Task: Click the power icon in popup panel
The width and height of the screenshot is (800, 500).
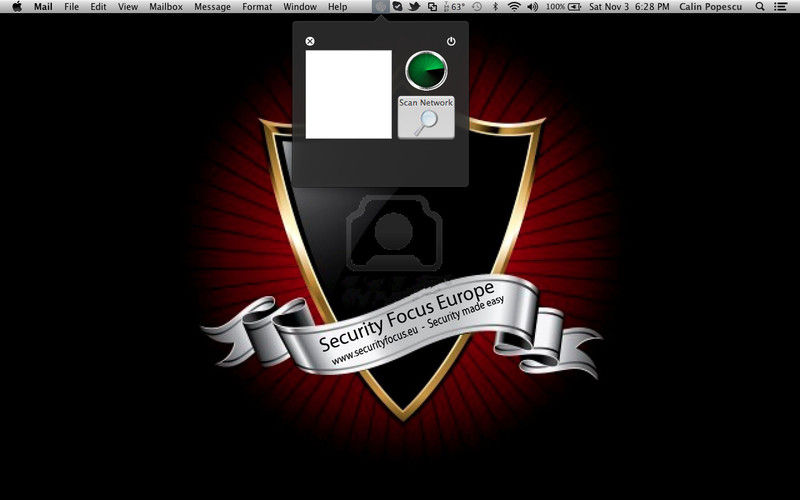Action: point(451,41)
